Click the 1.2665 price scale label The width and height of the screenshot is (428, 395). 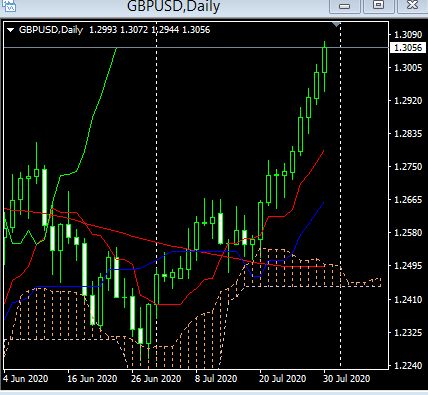(x=408, y=200)
